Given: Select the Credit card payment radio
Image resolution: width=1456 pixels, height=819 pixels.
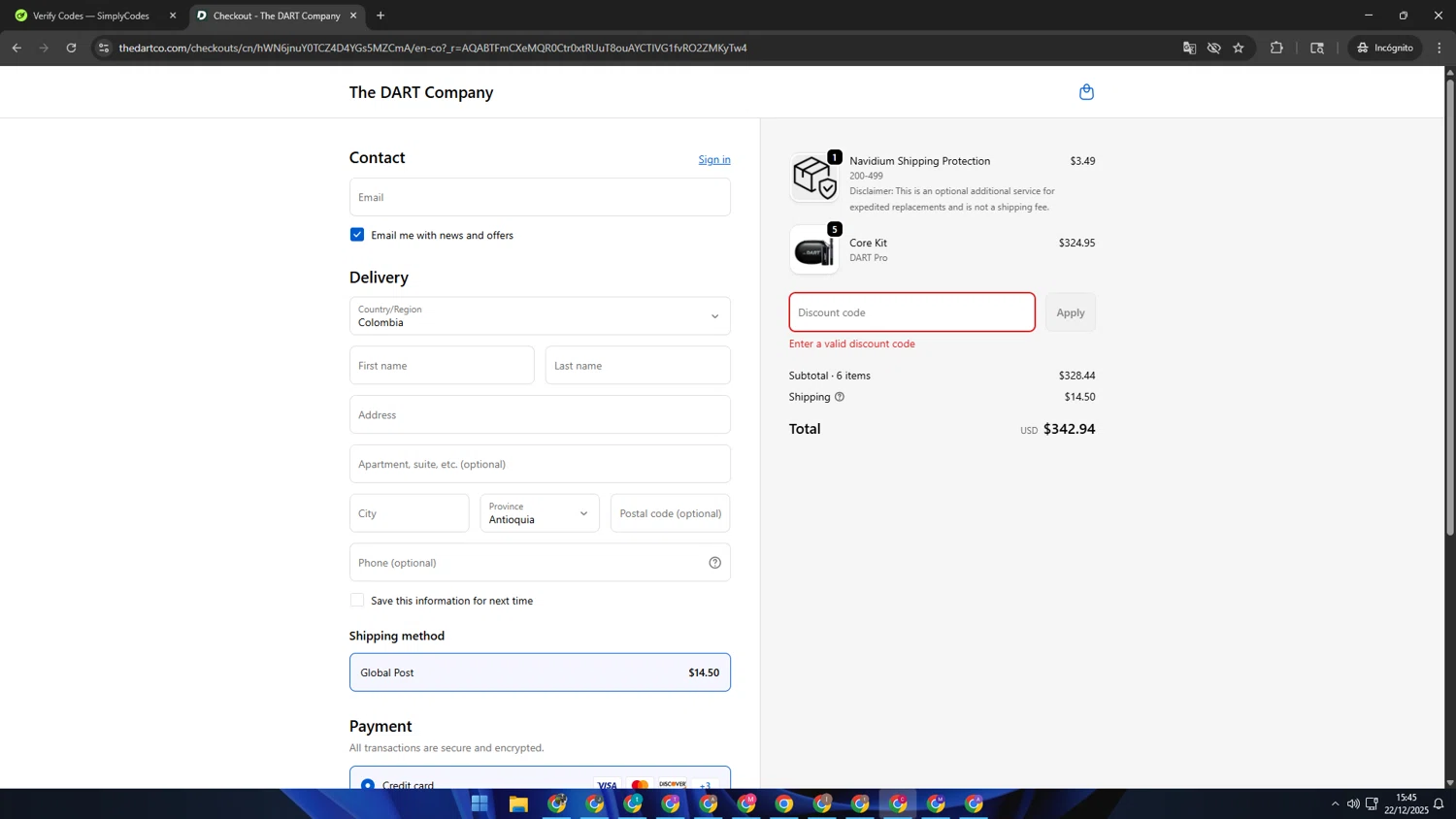Looking at the screenshot, I should point(368,784).
